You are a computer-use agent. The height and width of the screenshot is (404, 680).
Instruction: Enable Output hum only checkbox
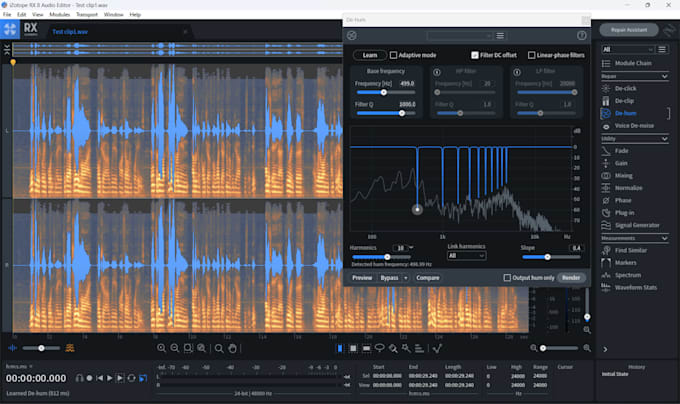[x=507, y=277]
